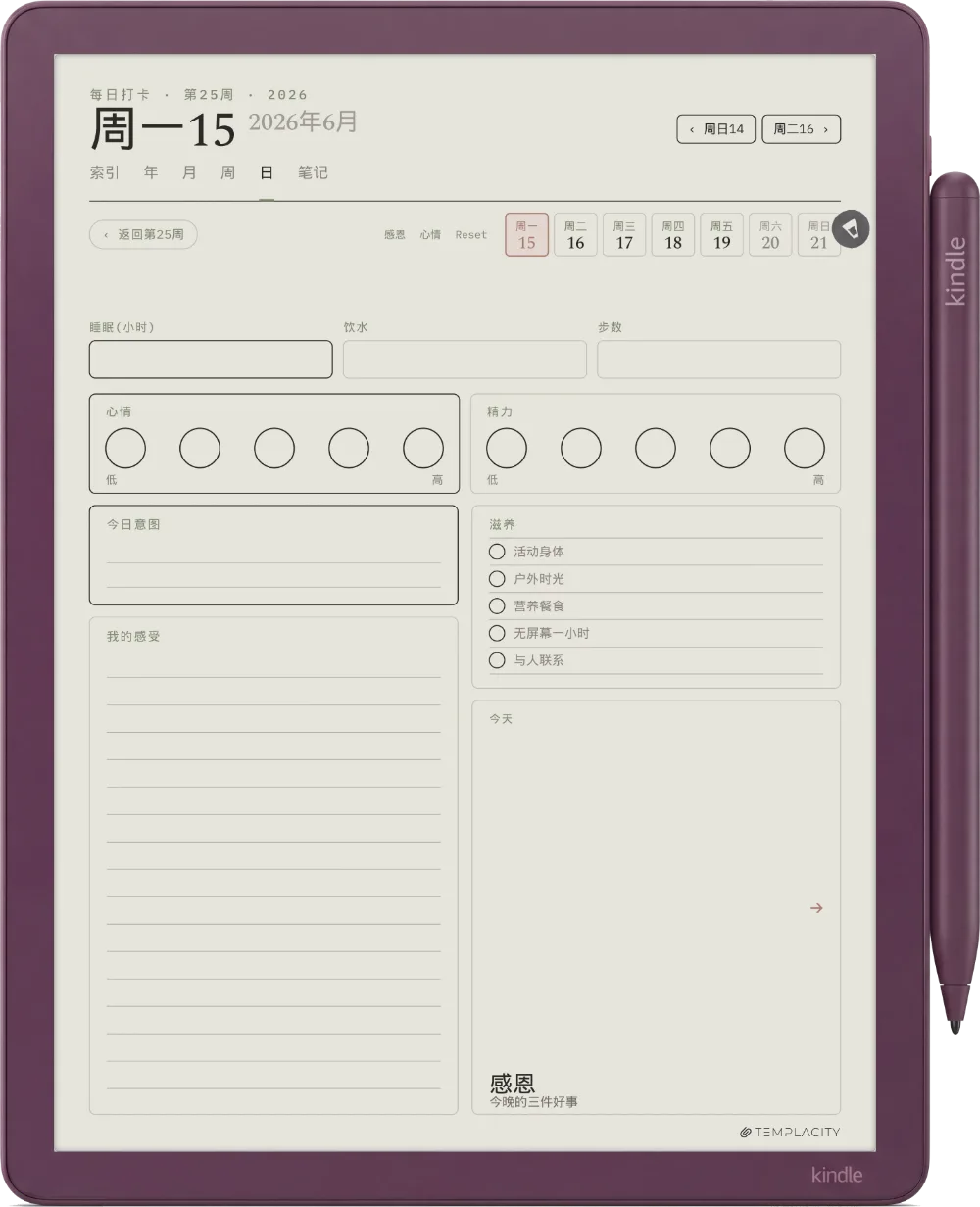Check the 户外时光 circle
Image resolution: width=980 pixels, height=1207 pixels.
(497, 579)
